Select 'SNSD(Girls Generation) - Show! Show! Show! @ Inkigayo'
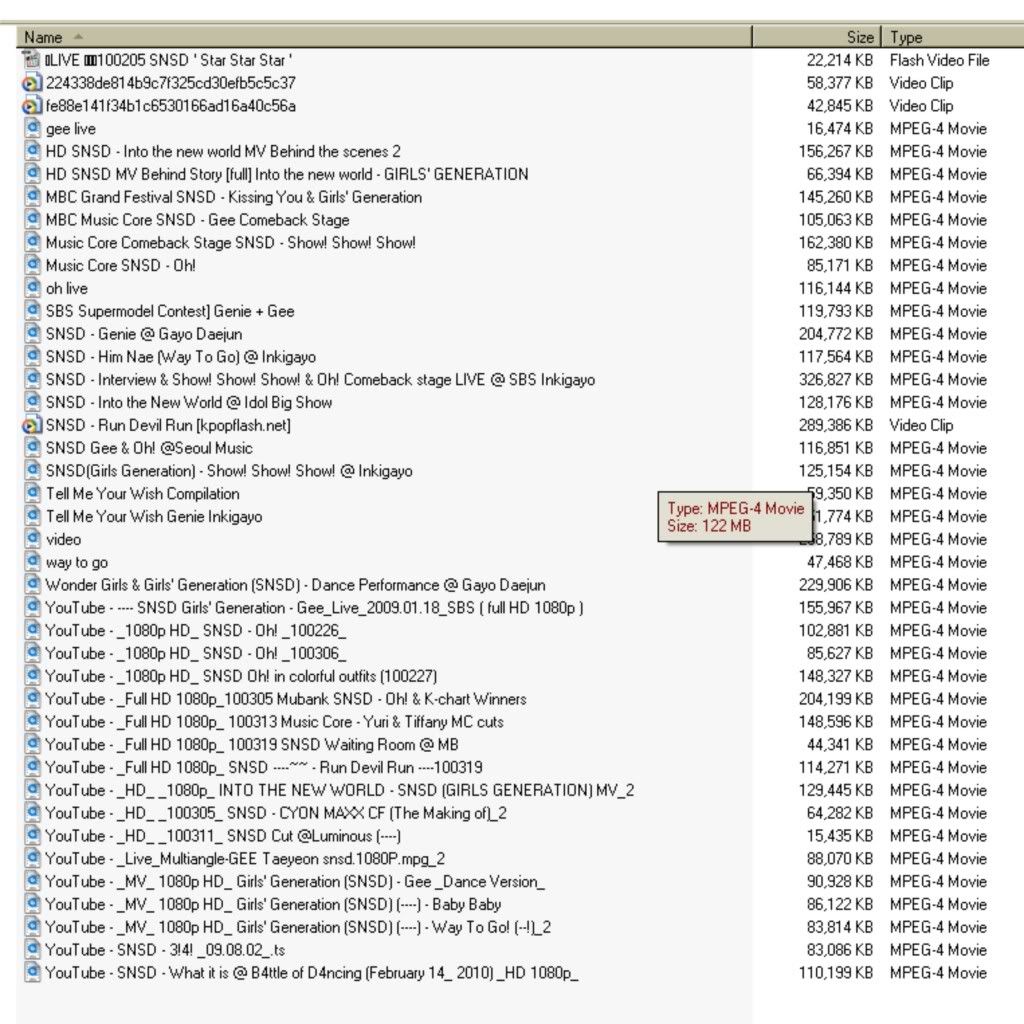 (229, 471)
